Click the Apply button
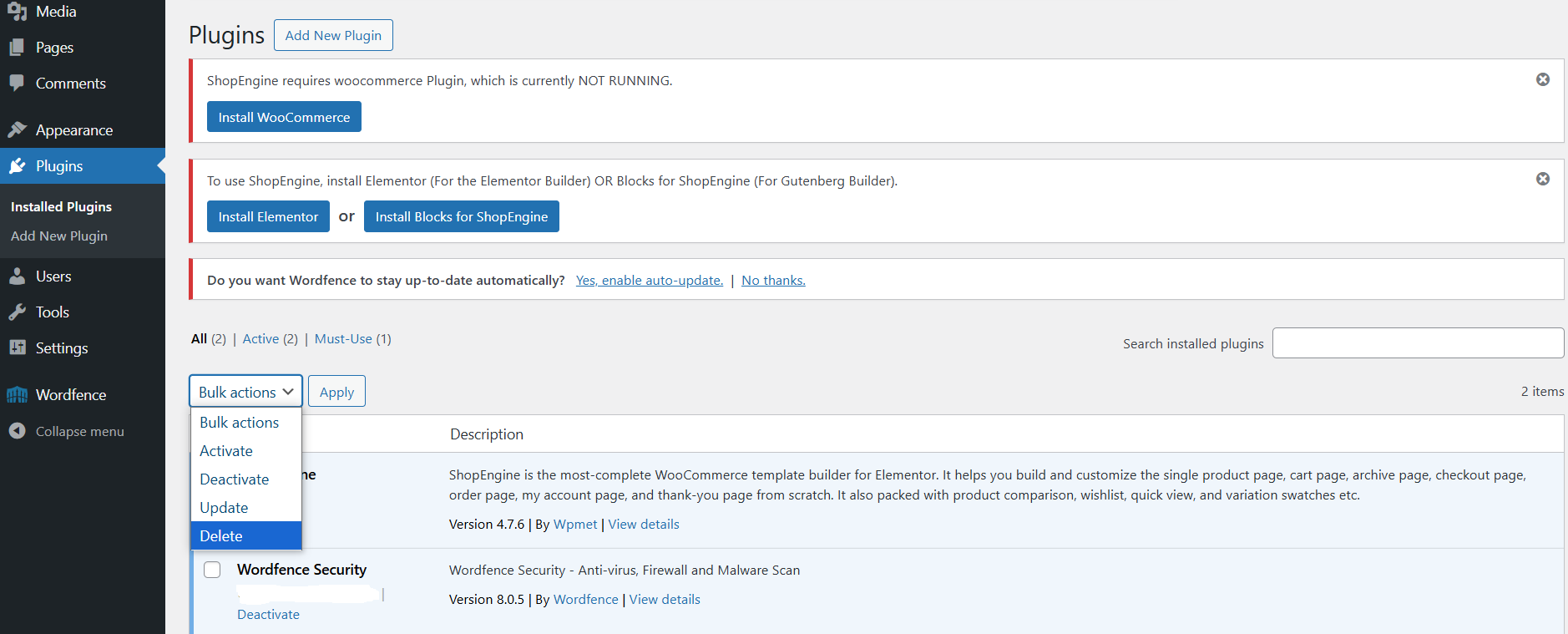The height and width of the screenshot is (634, 1568). click(x=336, y=392)
